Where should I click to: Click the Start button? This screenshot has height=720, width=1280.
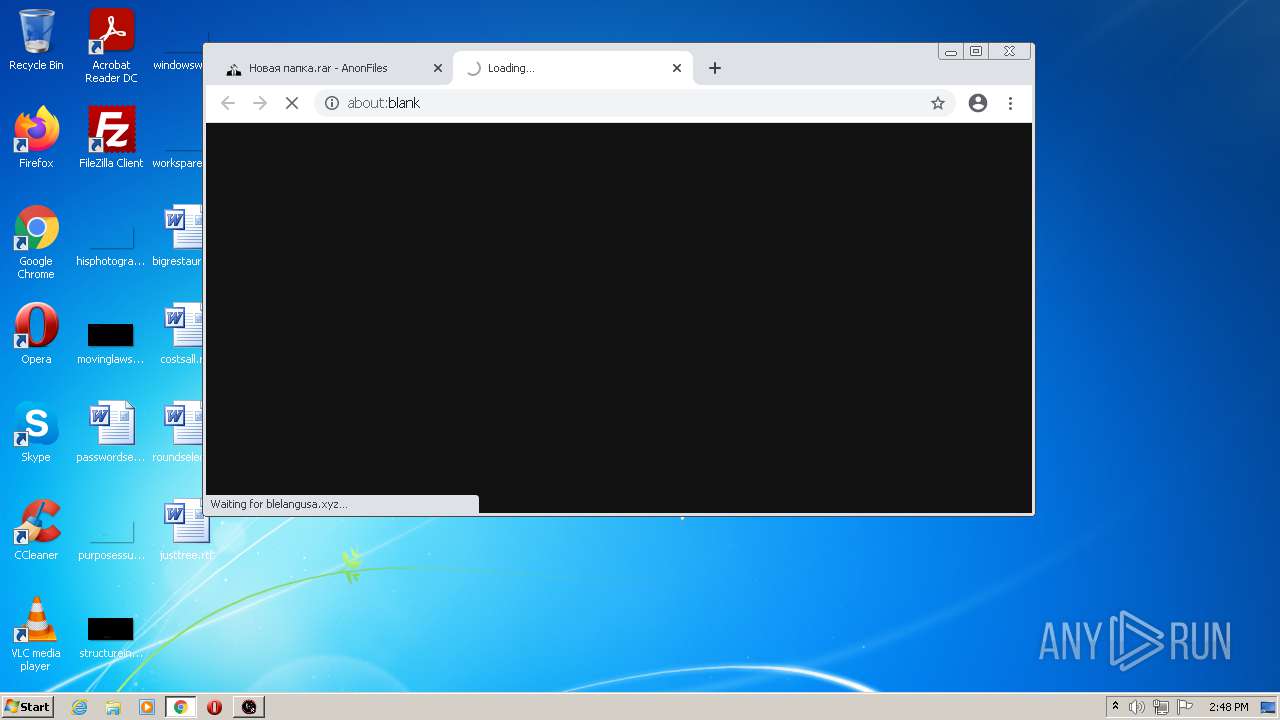click(27, 707)
